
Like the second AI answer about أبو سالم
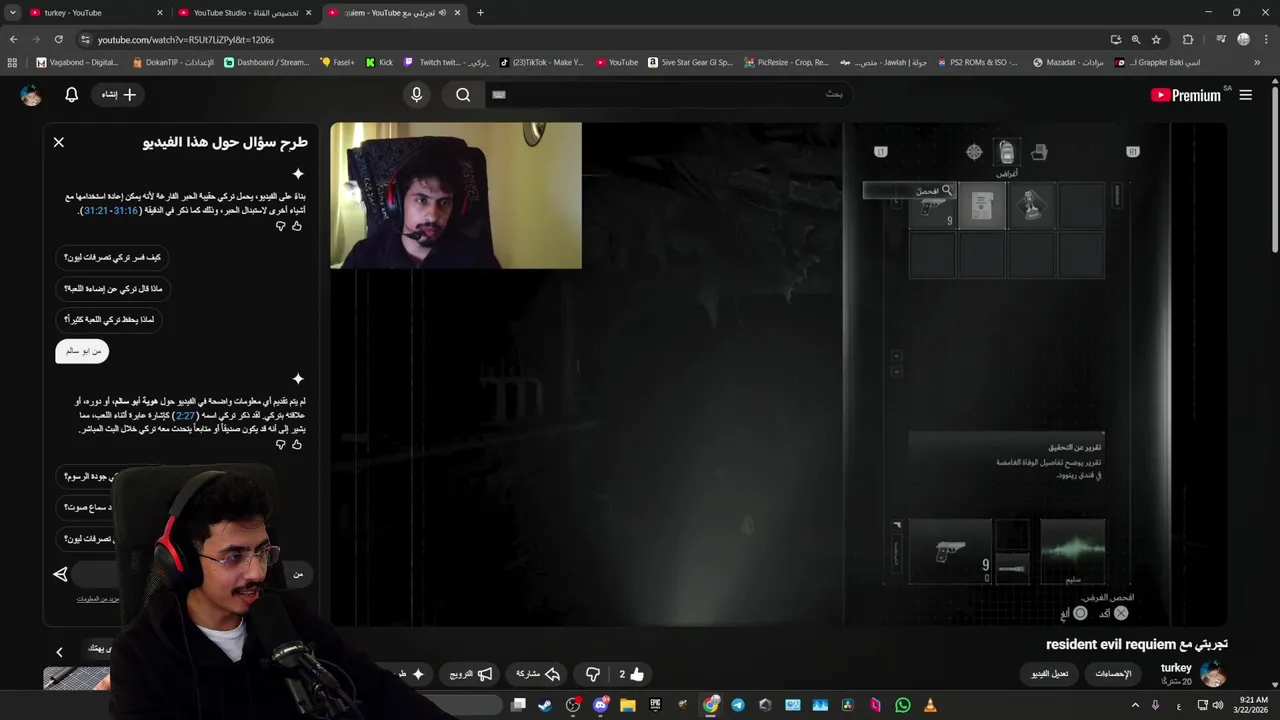[297, 444]
